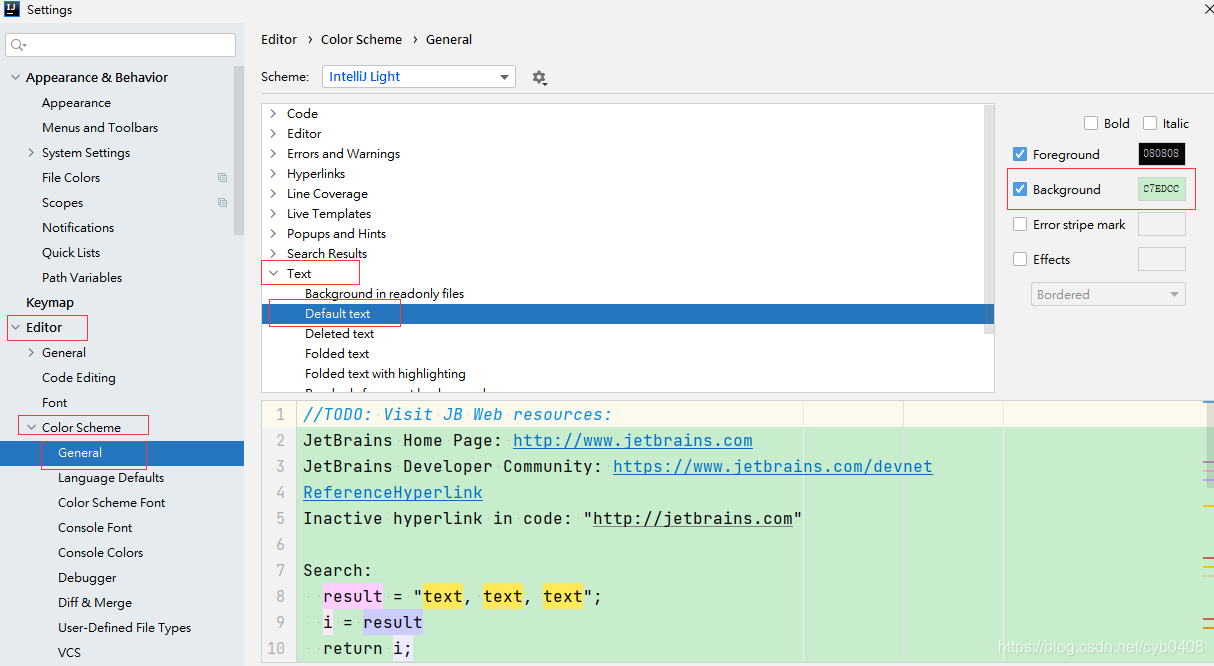
Task: Toggle the Bold checkbox
Action: click(1091, 123)
